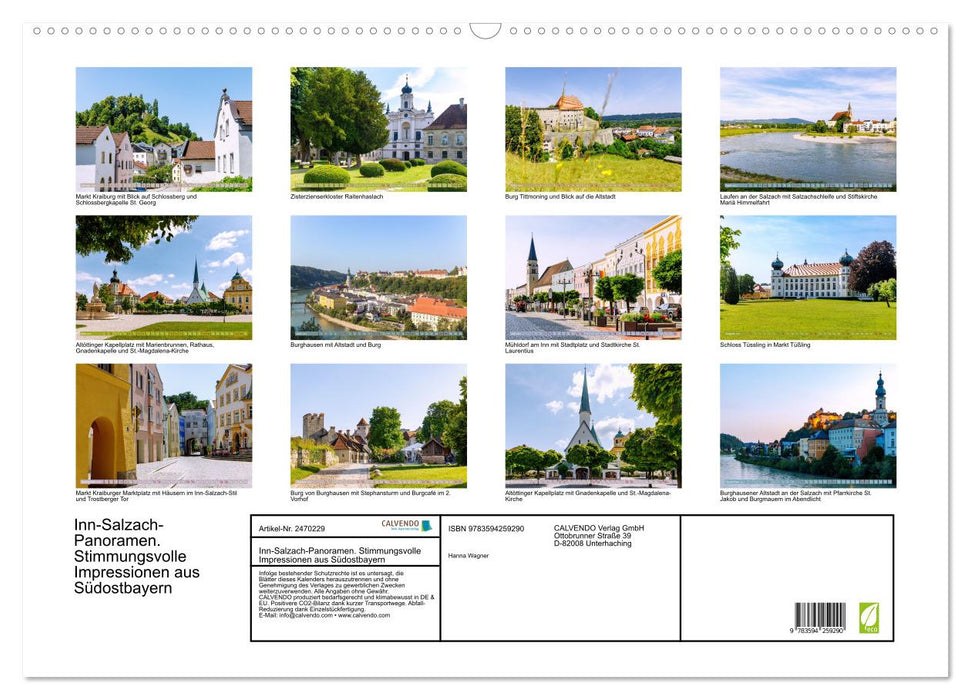Image resolution: width=971 pixels, height=700 pixels.
Task: Click 'CALVENDO Verlag GmbH' publisher name
Action: pos(599,528)
